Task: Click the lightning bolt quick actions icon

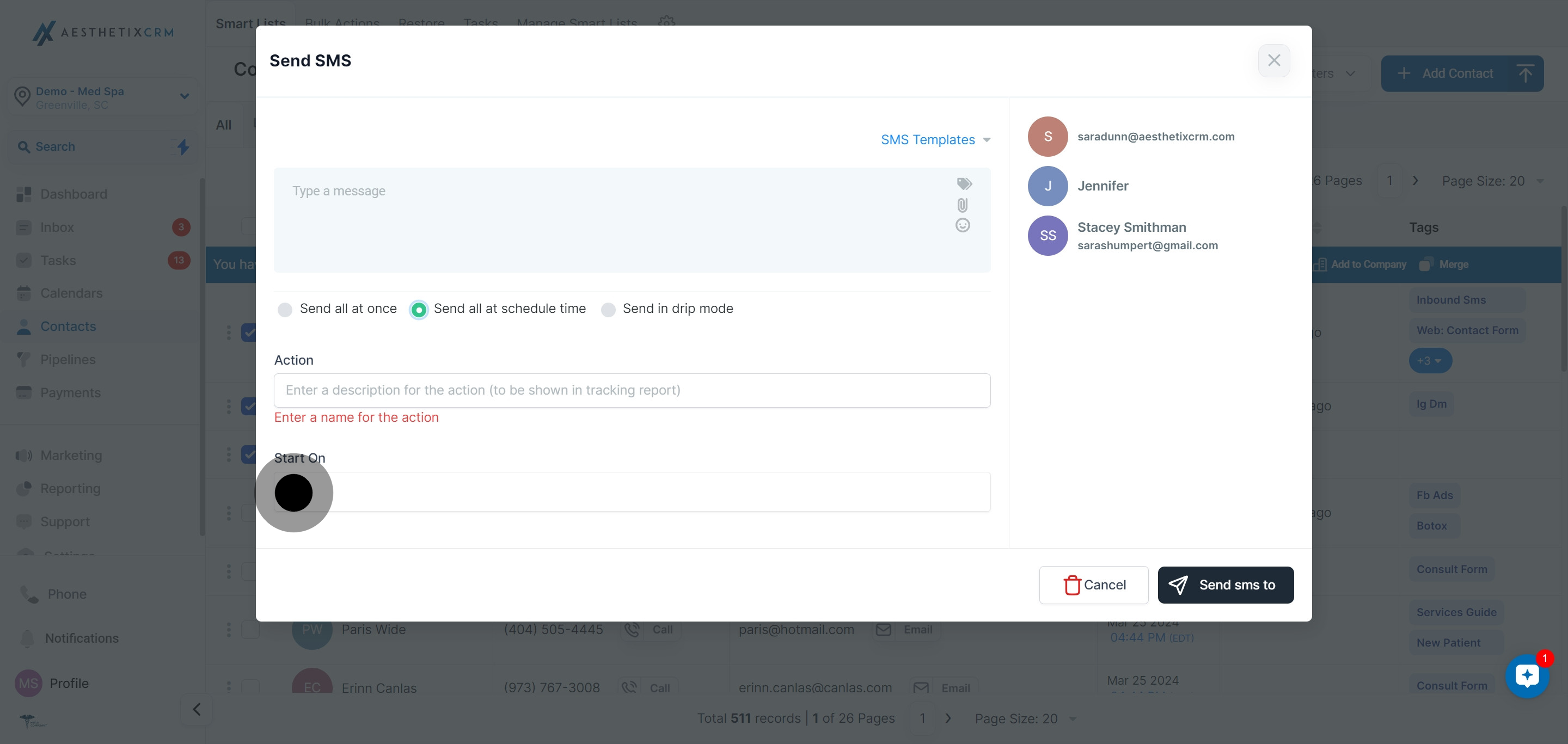Action: [183, 146]
